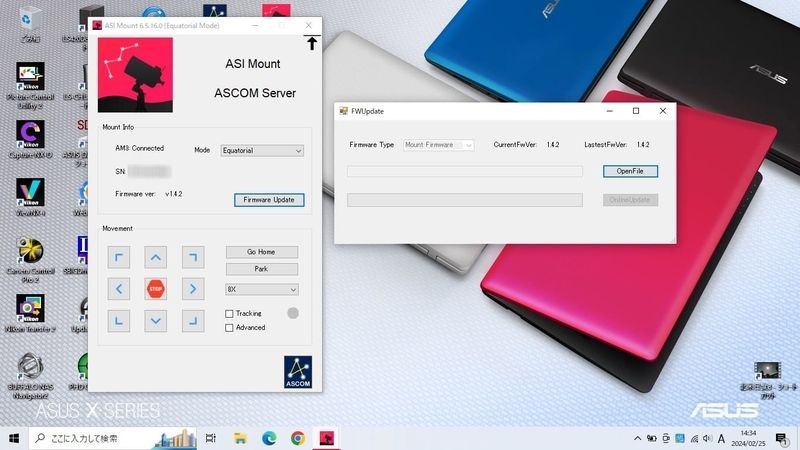The image size is (800, 450).
Task: Open the notification center icon
Action: pos(781,439)
